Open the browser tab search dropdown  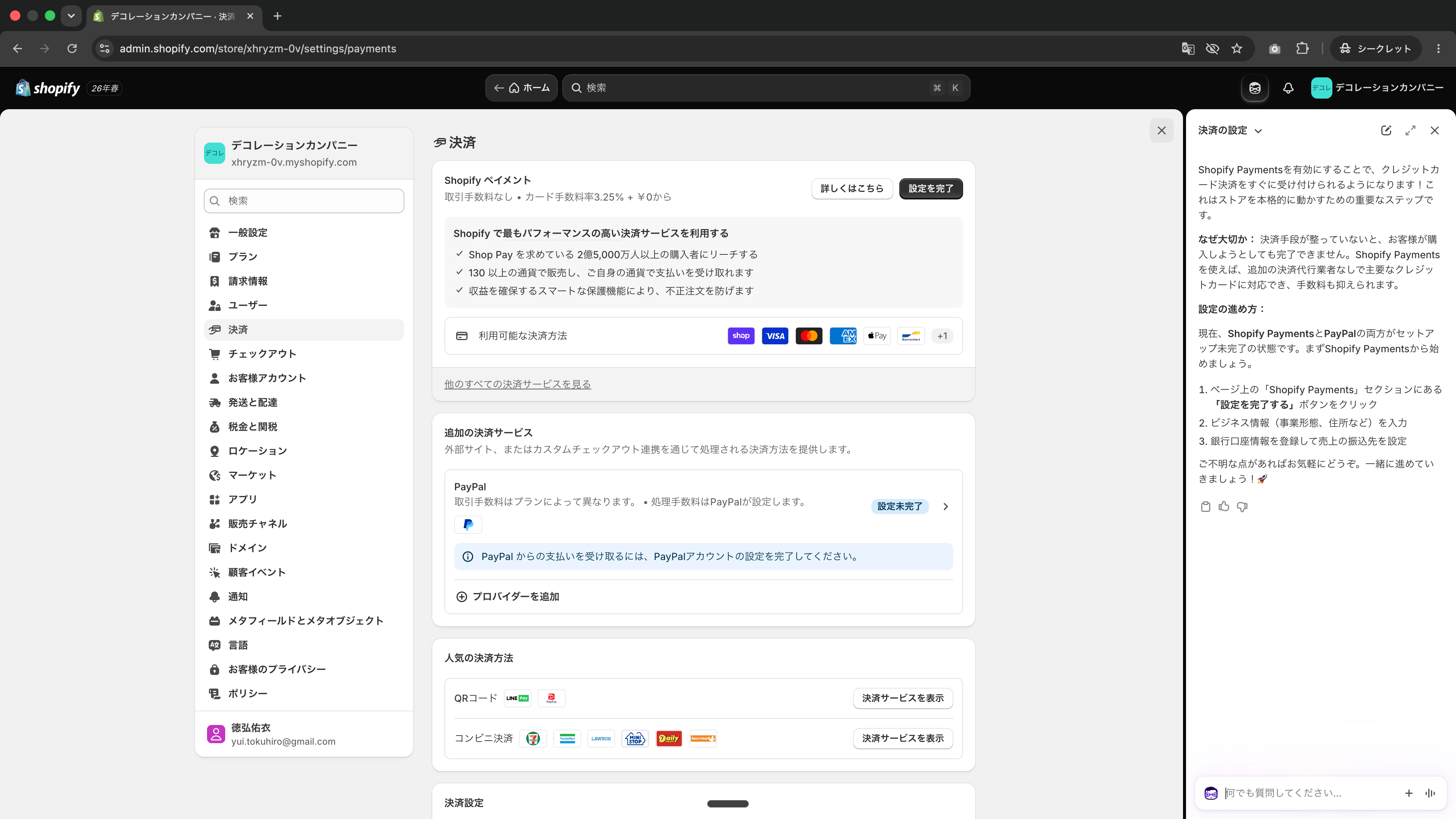point(71,16)
